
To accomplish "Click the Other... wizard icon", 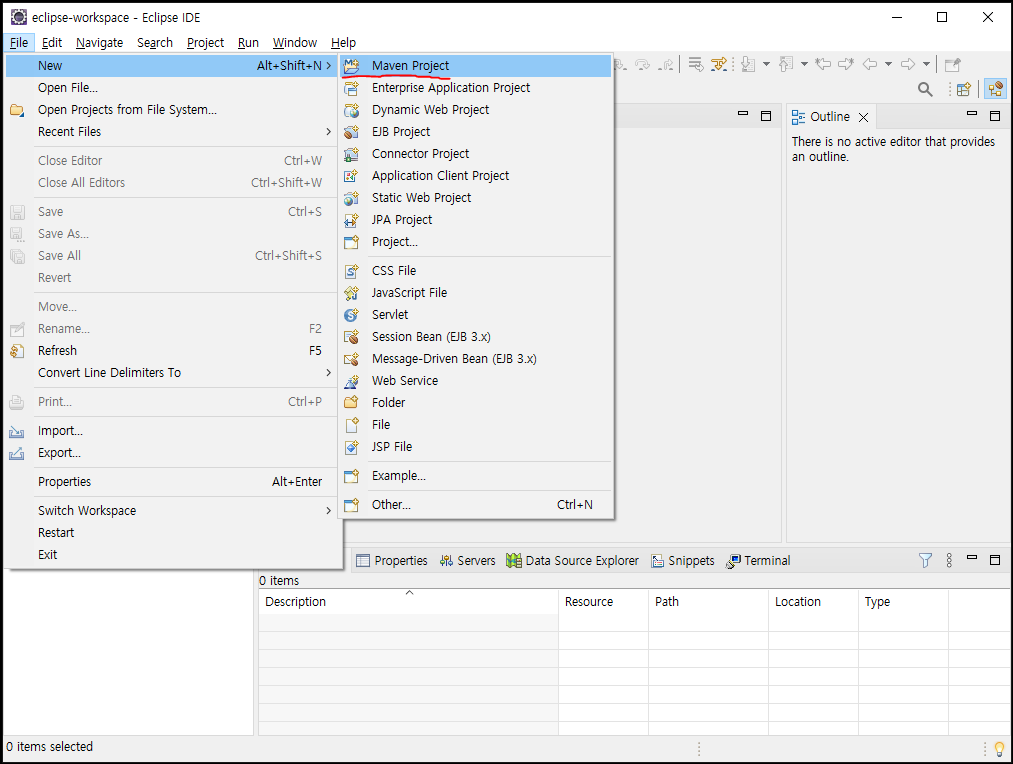I will [x=351, y=505].
